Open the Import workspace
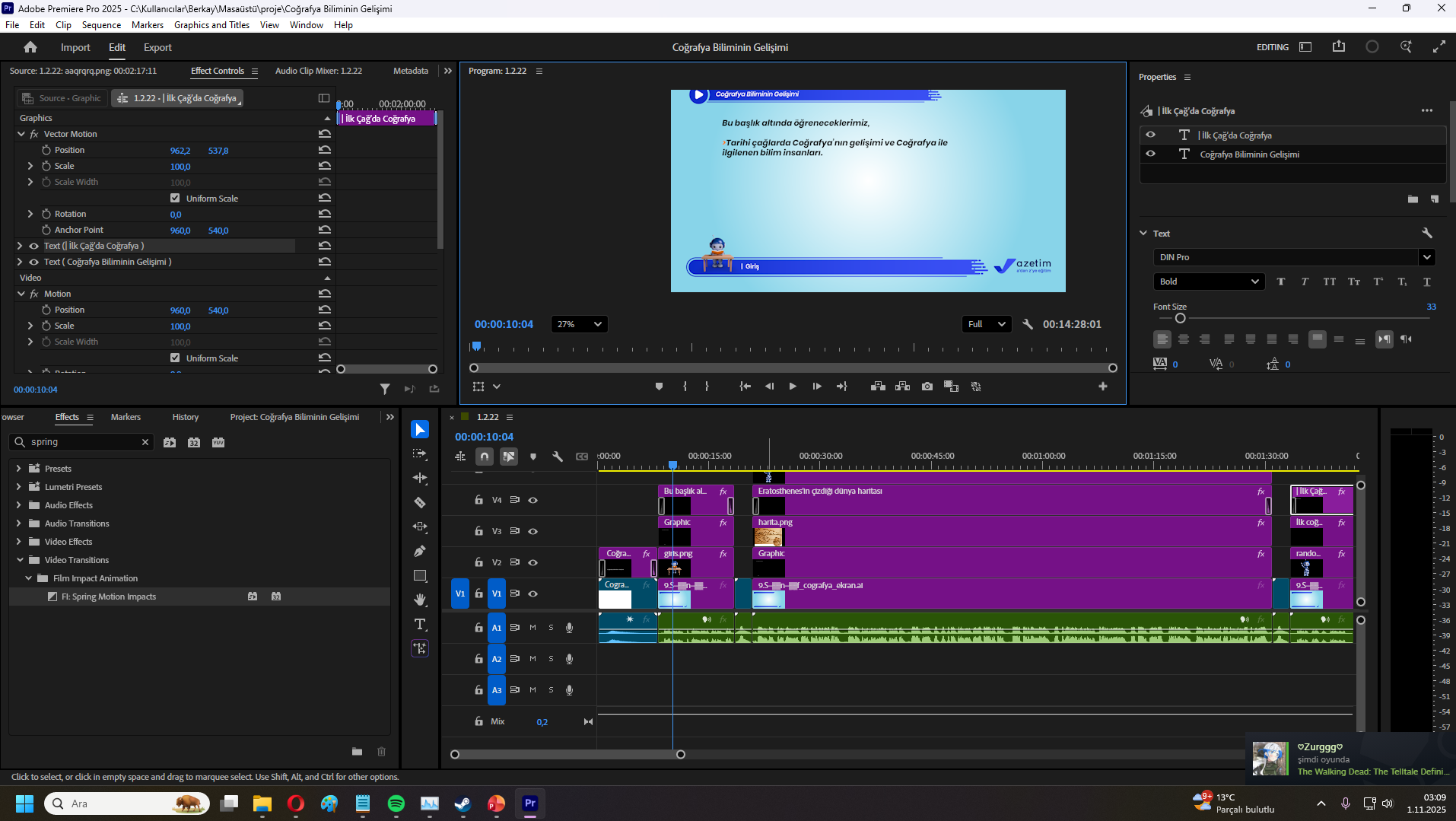Image resolution: width=1456 pixels, height=821 pixels. [75, 47]
